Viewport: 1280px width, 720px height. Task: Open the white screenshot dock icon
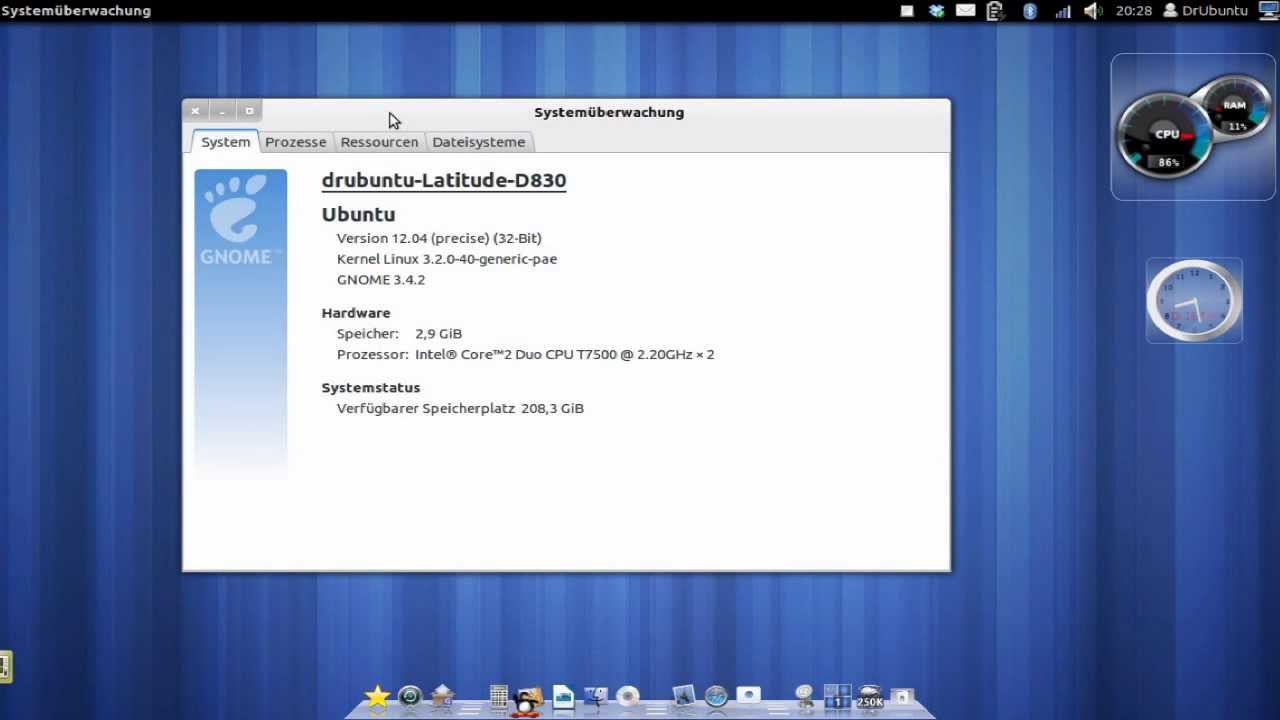click(x=748, y=695)
